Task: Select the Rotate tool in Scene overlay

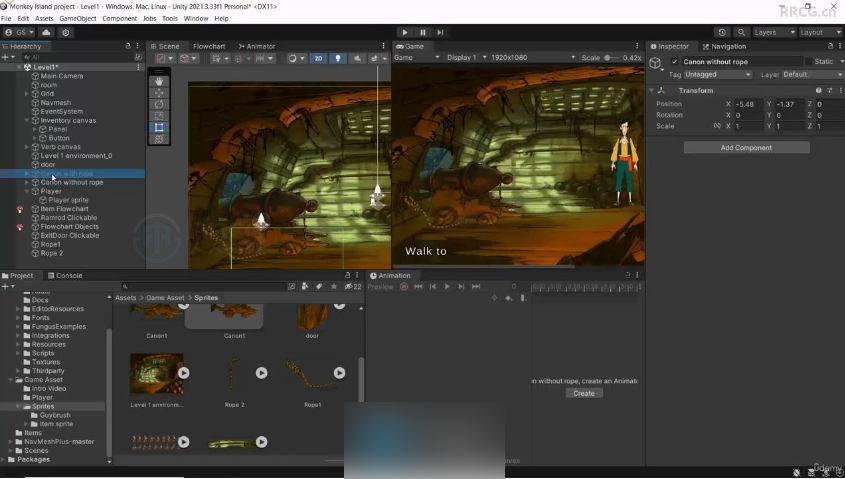Action: 159,104
